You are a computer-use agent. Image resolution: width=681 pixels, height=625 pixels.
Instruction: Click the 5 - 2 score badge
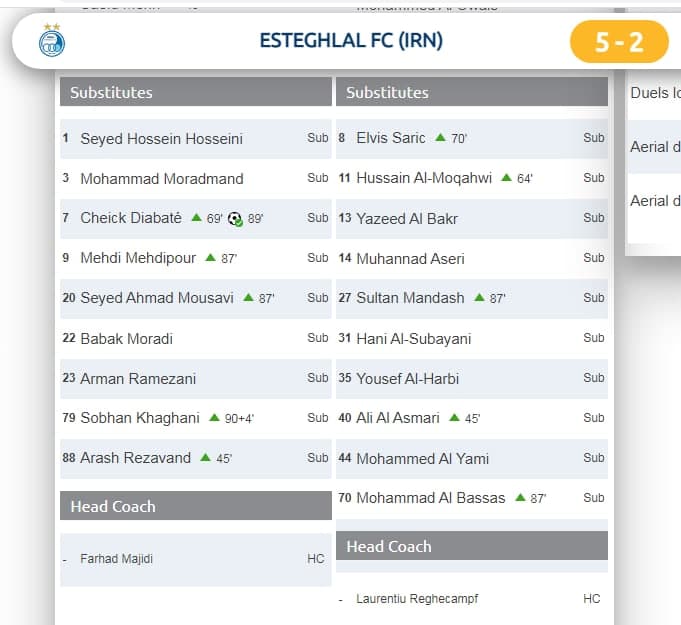click(618, 42)
